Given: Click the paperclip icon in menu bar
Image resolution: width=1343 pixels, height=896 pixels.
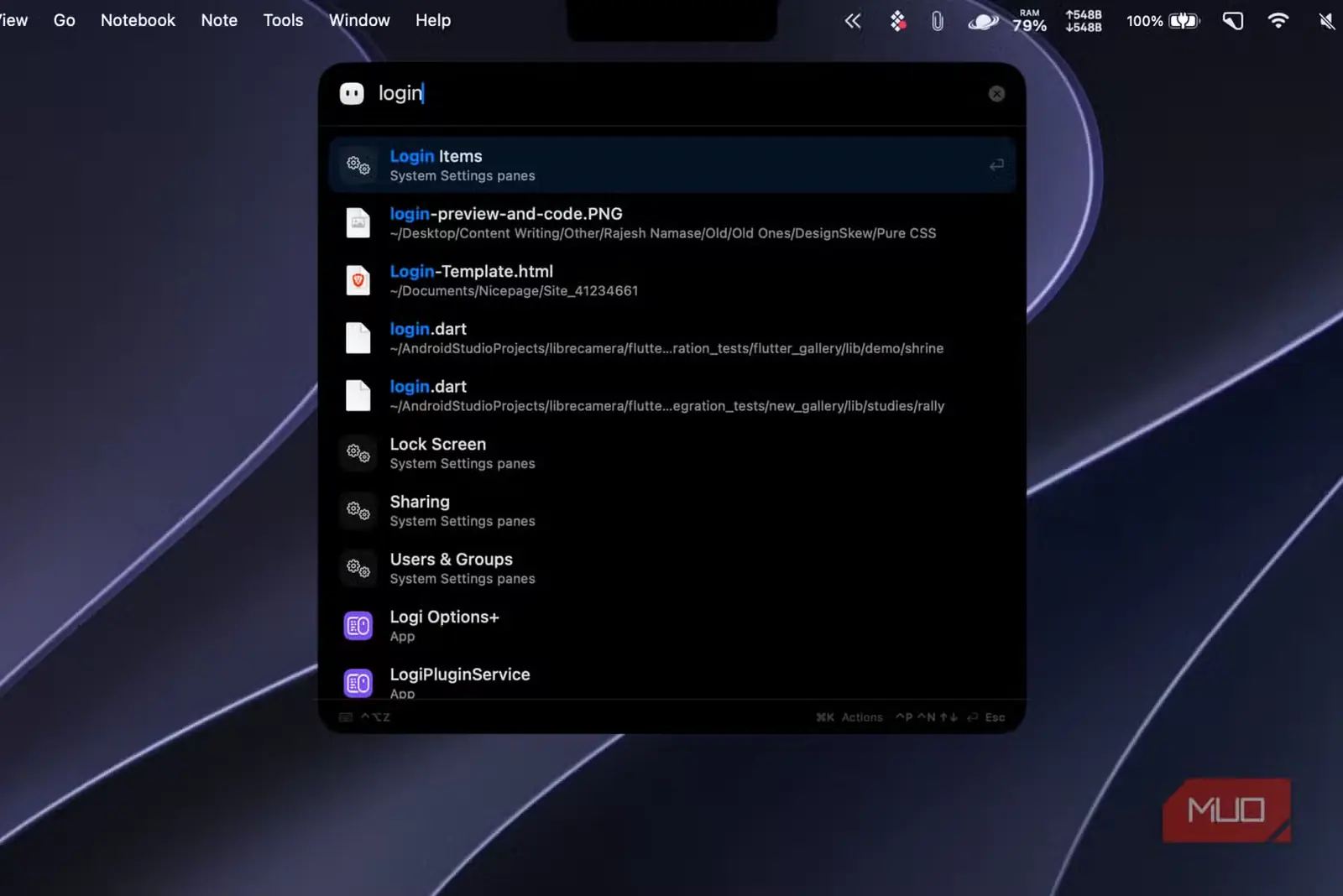Looking at the screenshot, I should point(938,21).
